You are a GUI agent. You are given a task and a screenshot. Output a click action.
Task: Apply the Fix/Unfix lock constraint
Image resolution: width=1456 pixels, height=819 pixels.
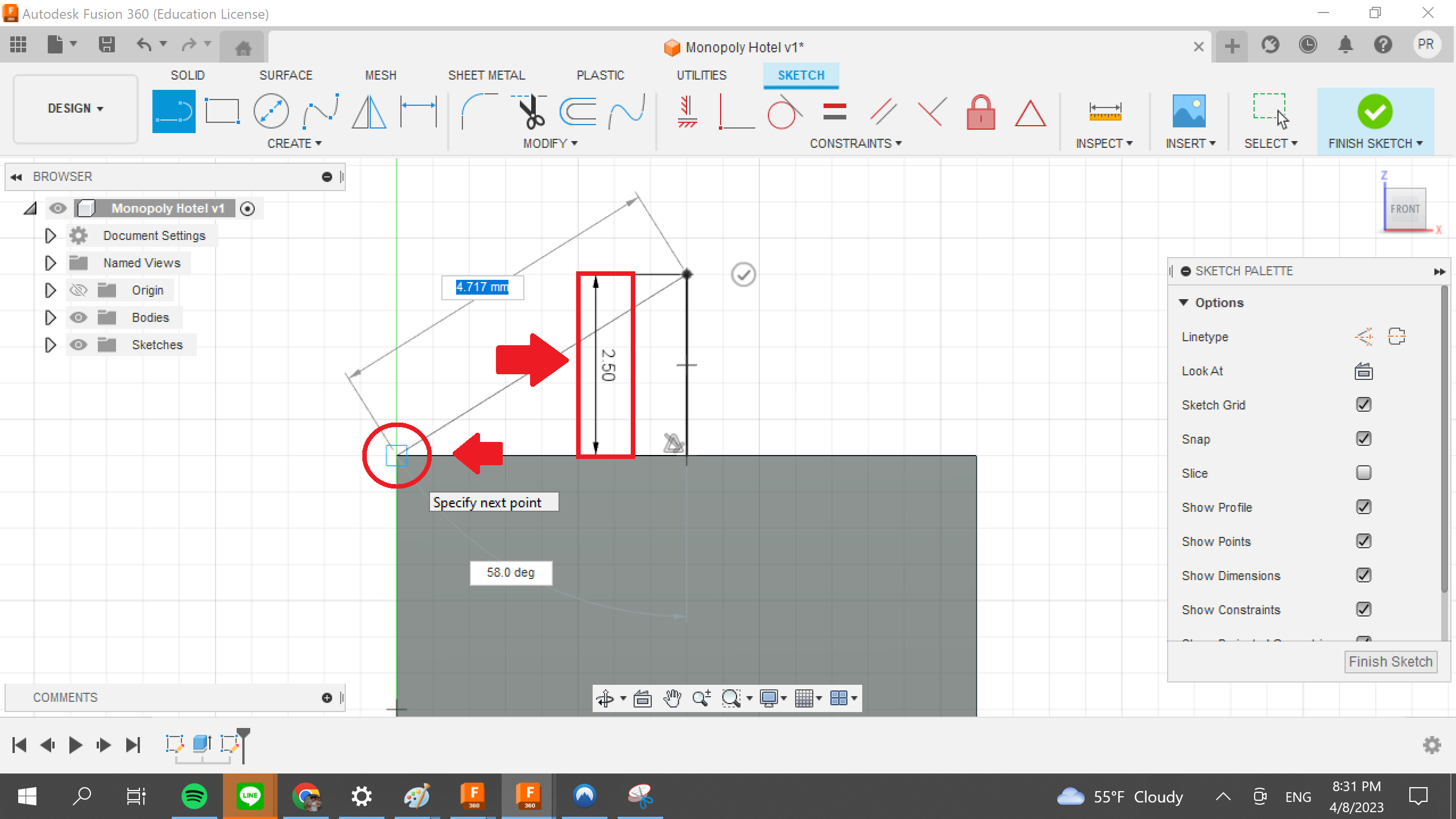point(981,111)
